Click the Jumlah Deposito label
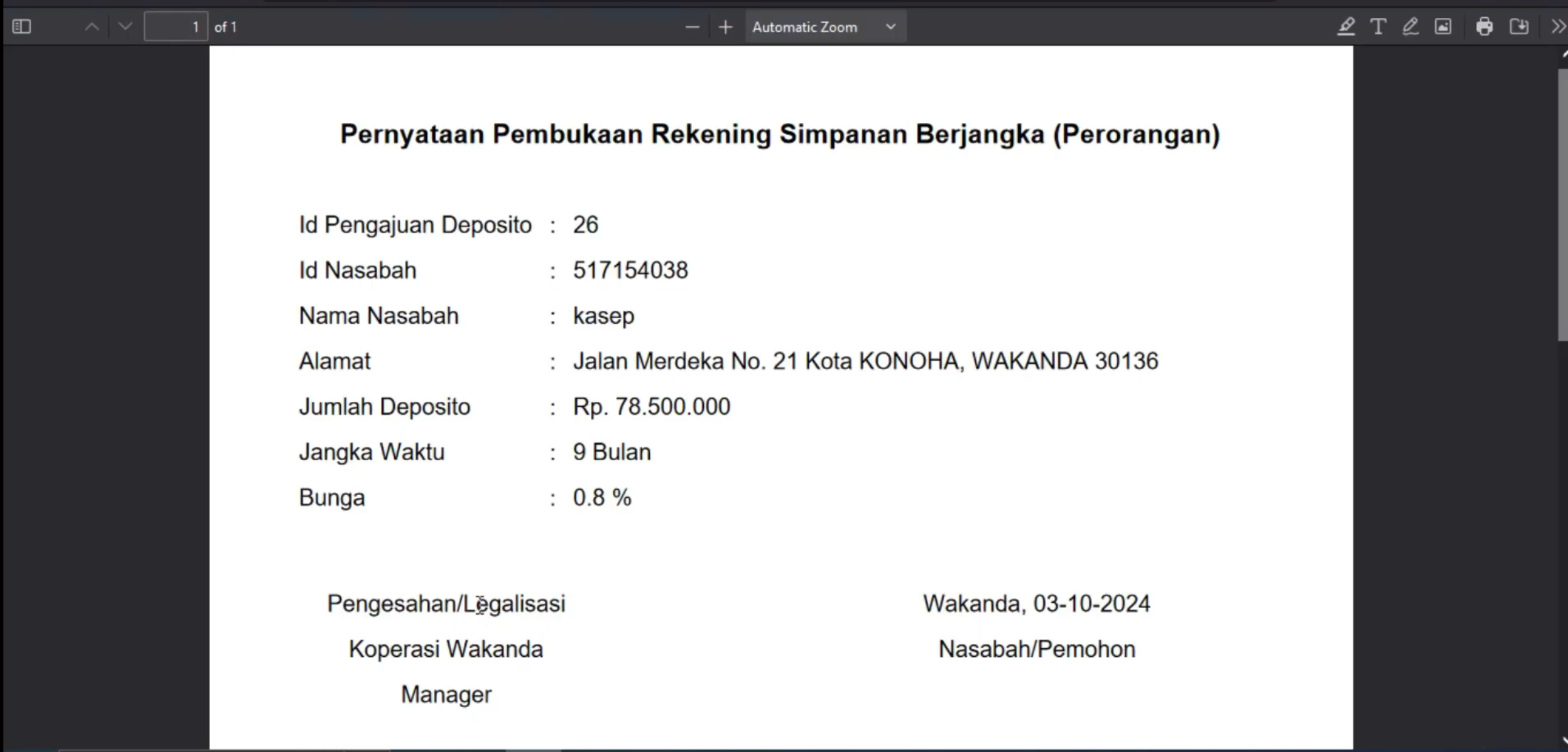This screenshot has width=1568, height=752. click(x=384, y=407)
